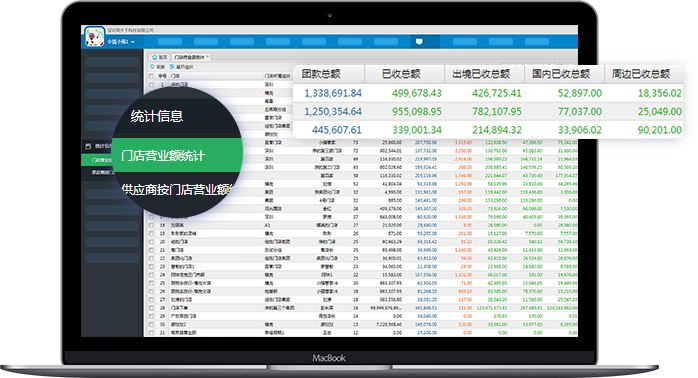Click the value 426,725.41

click(x=497, y=93)
